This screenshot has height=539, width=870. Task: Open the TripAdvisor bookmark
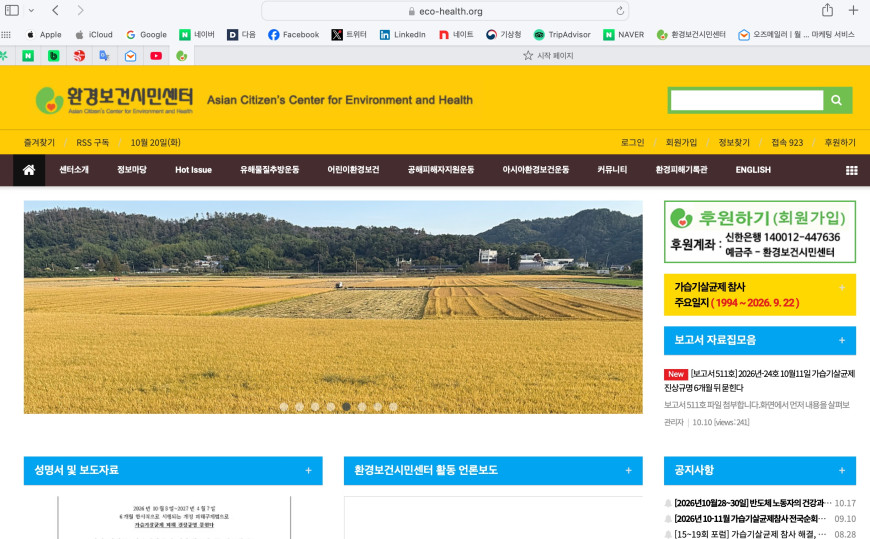click(562, 34)
